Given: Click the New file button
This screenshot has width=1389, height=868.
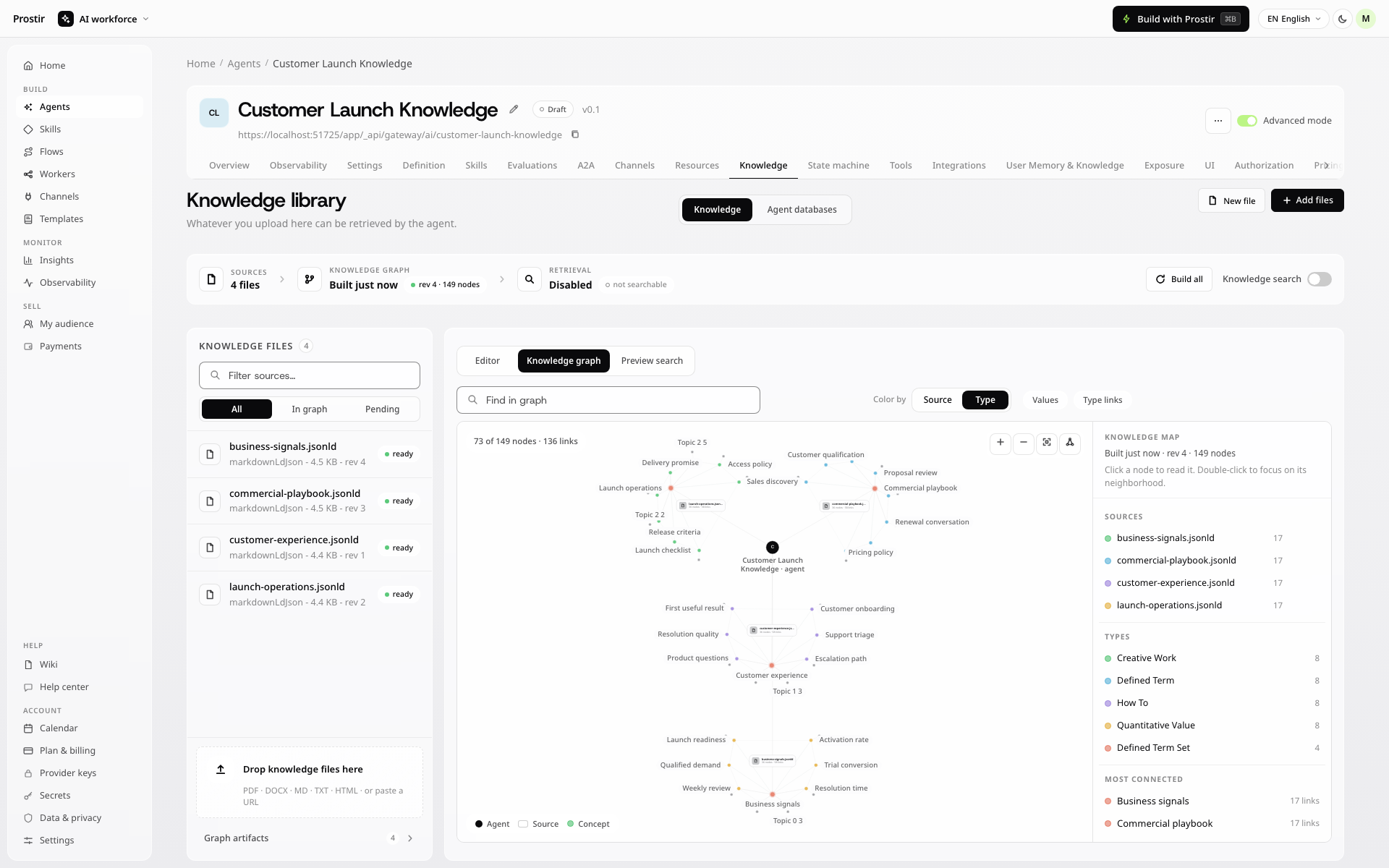Looking at the screenshot, I should coord(1231,200).
